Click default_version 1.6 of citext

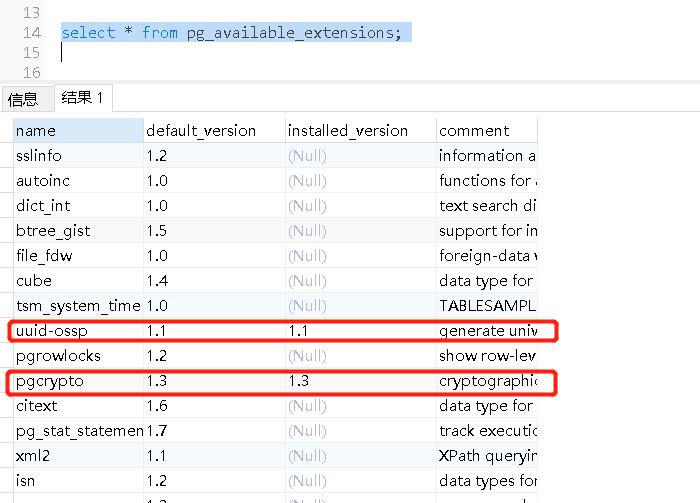[214, 406]
